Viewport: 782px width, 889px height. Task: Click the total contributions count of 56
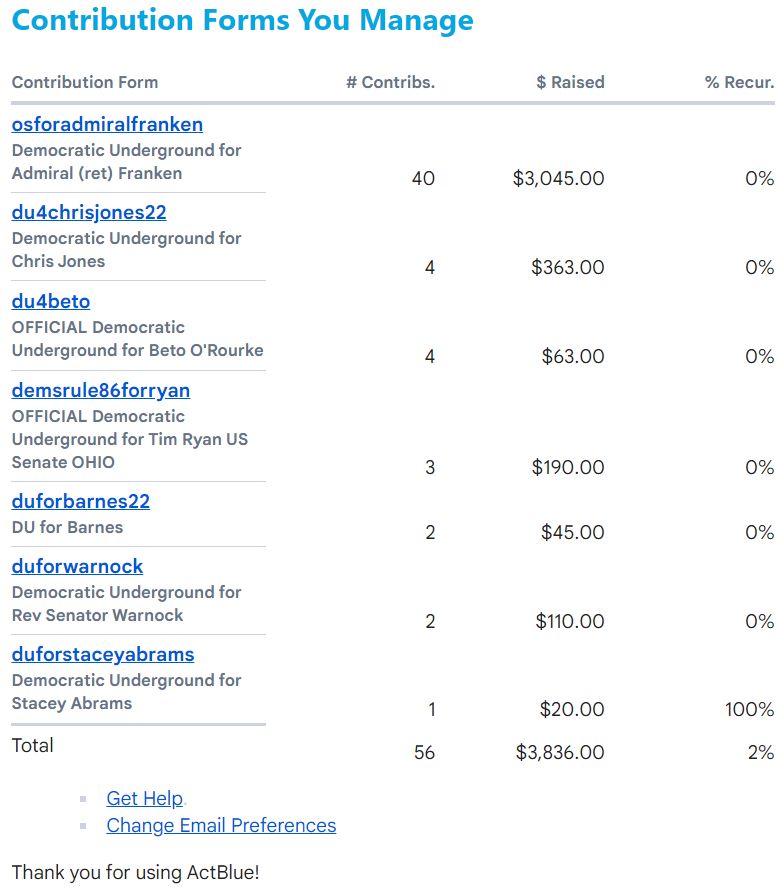pos(424,752)
